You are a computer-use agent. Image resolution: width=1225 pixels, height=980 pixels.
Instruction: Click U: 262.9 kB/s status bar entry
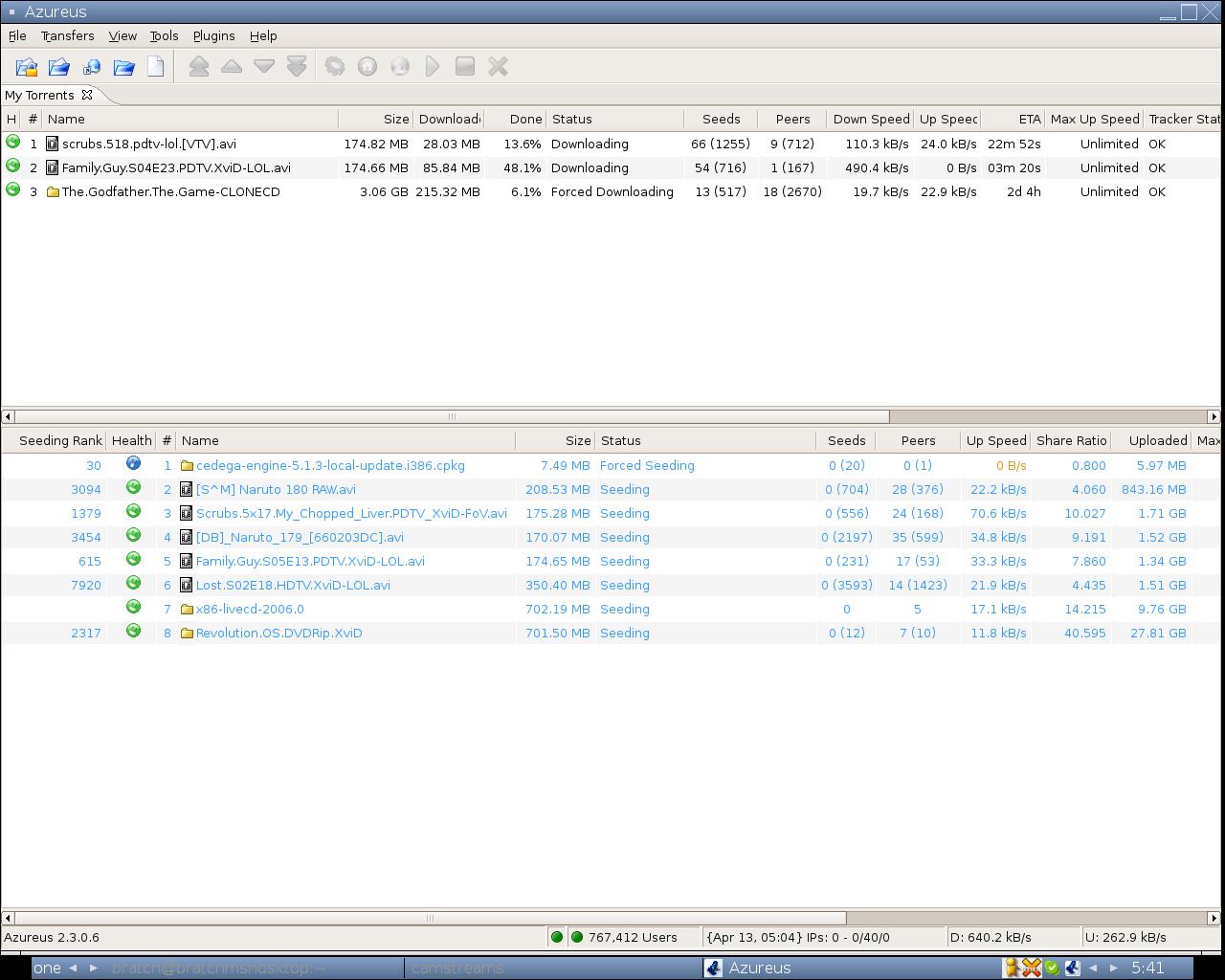(x=1149, y=937)
